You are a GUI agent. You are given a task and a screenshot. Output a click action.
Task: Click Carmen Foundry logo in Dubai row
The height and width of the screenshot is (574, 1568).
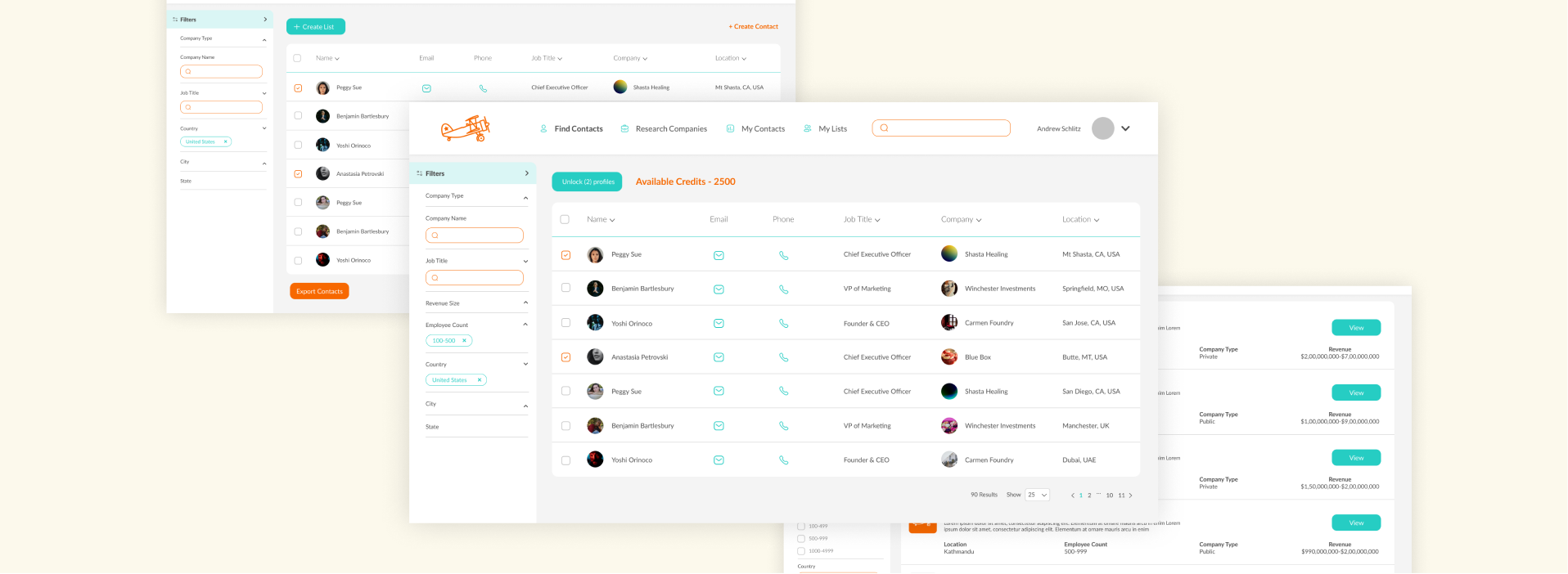tap(949, 460)
